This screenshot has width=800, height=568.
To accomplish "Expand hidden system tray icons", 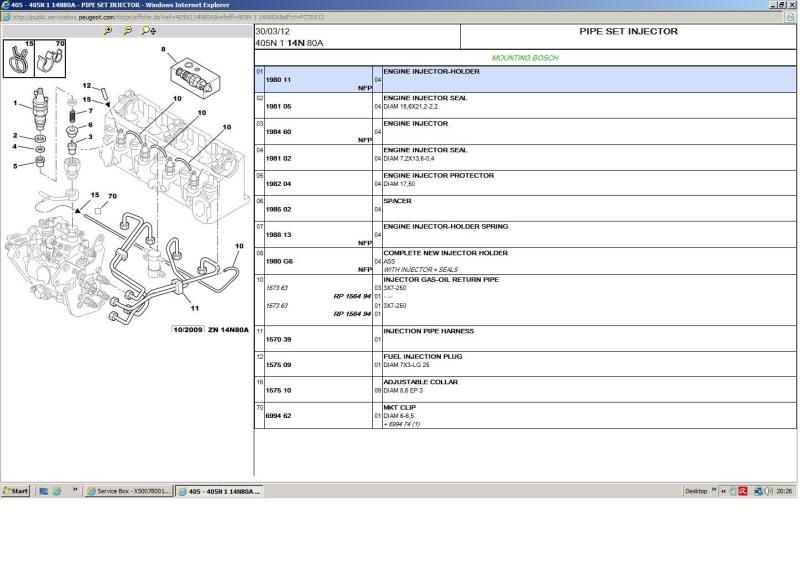I will coord(723,491).
